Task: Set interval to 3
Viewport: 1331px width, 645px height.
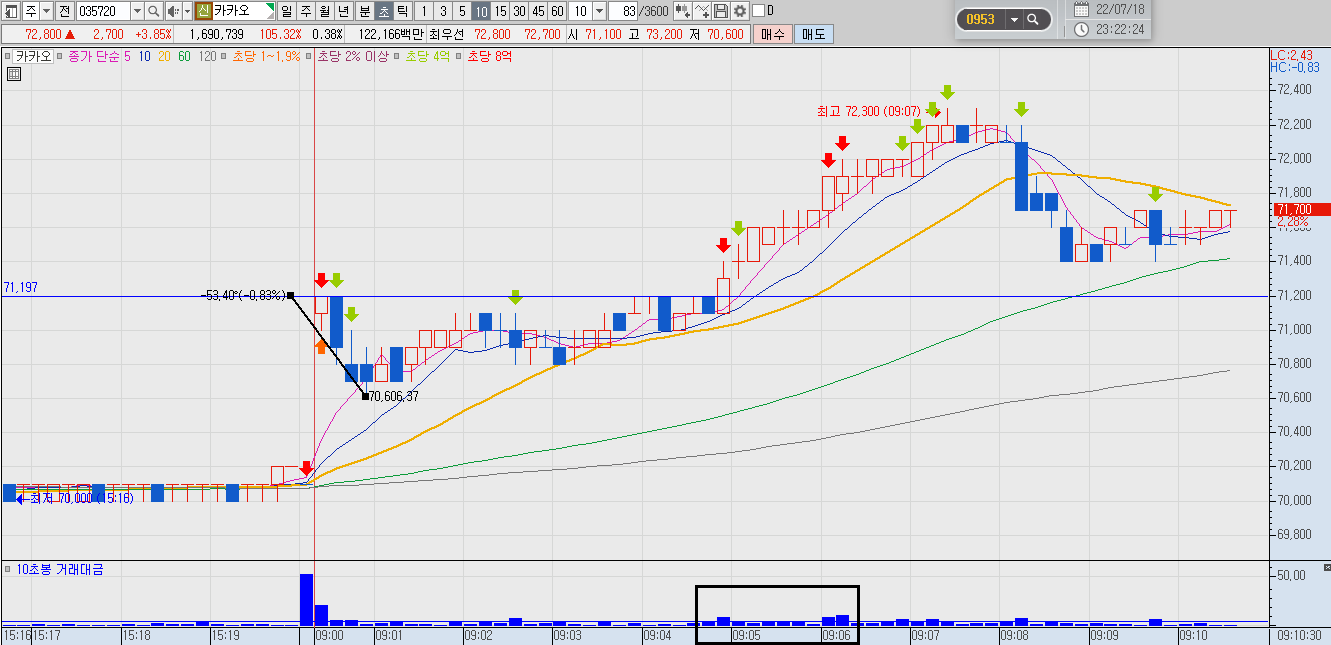Action: (443, 11)
